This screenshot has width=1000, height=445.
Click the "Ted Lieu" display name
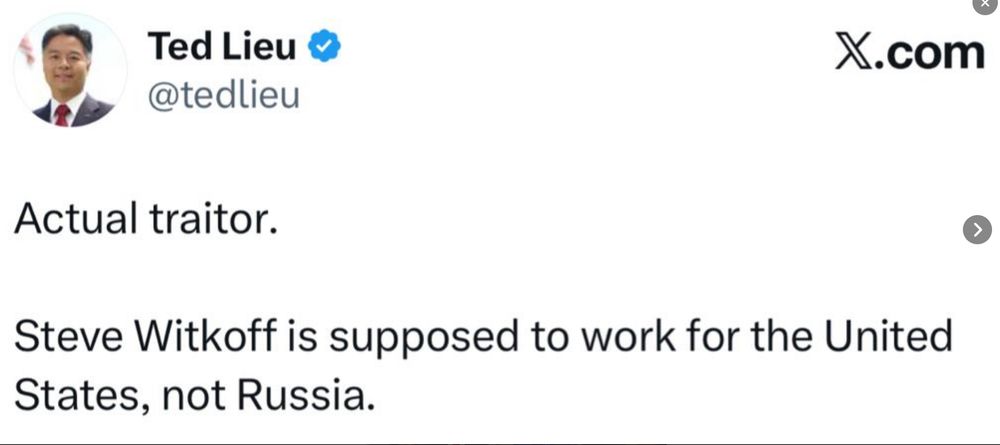[220, 47]
